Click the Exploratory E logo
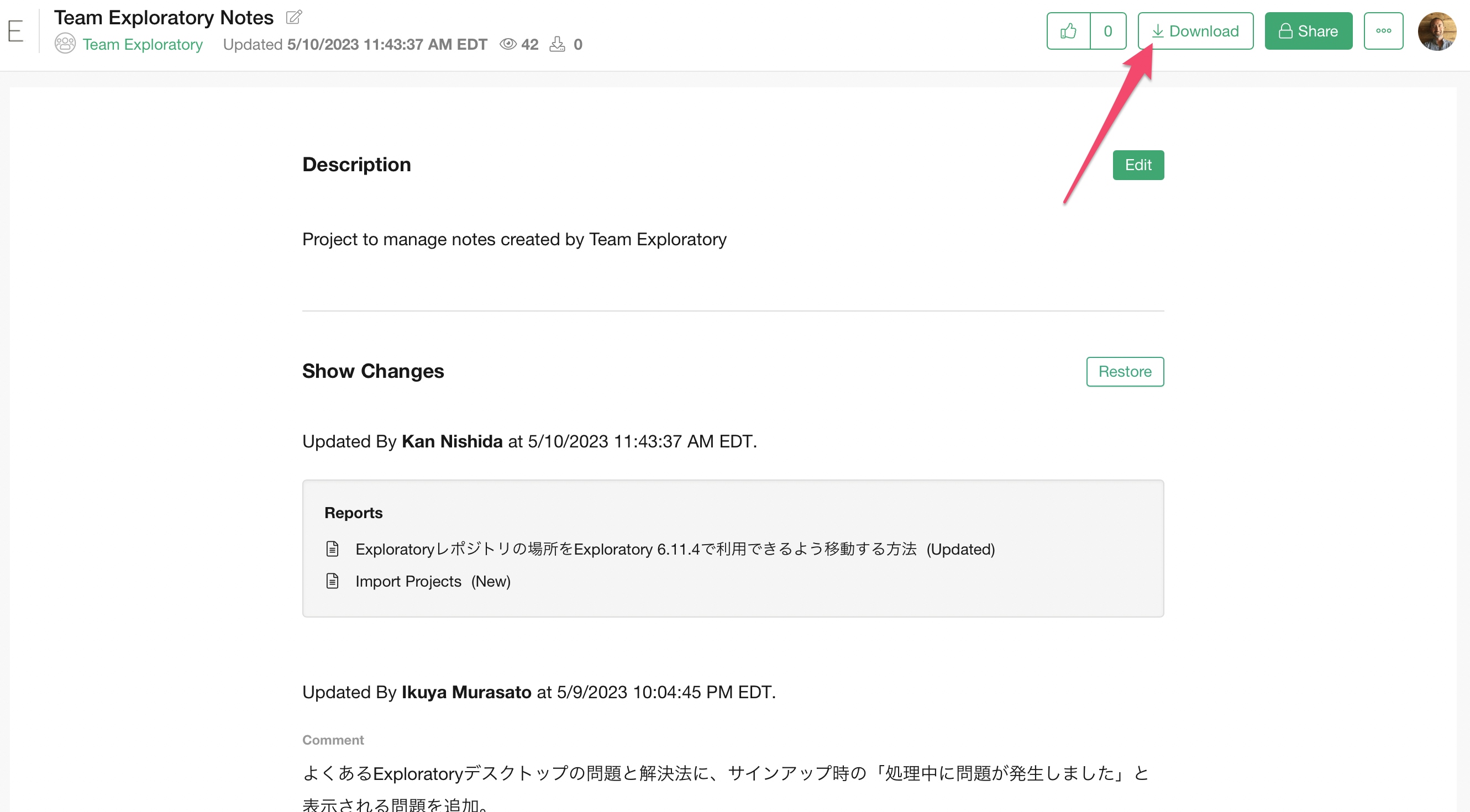The image size is (1470, 812). tap(15, 31)
